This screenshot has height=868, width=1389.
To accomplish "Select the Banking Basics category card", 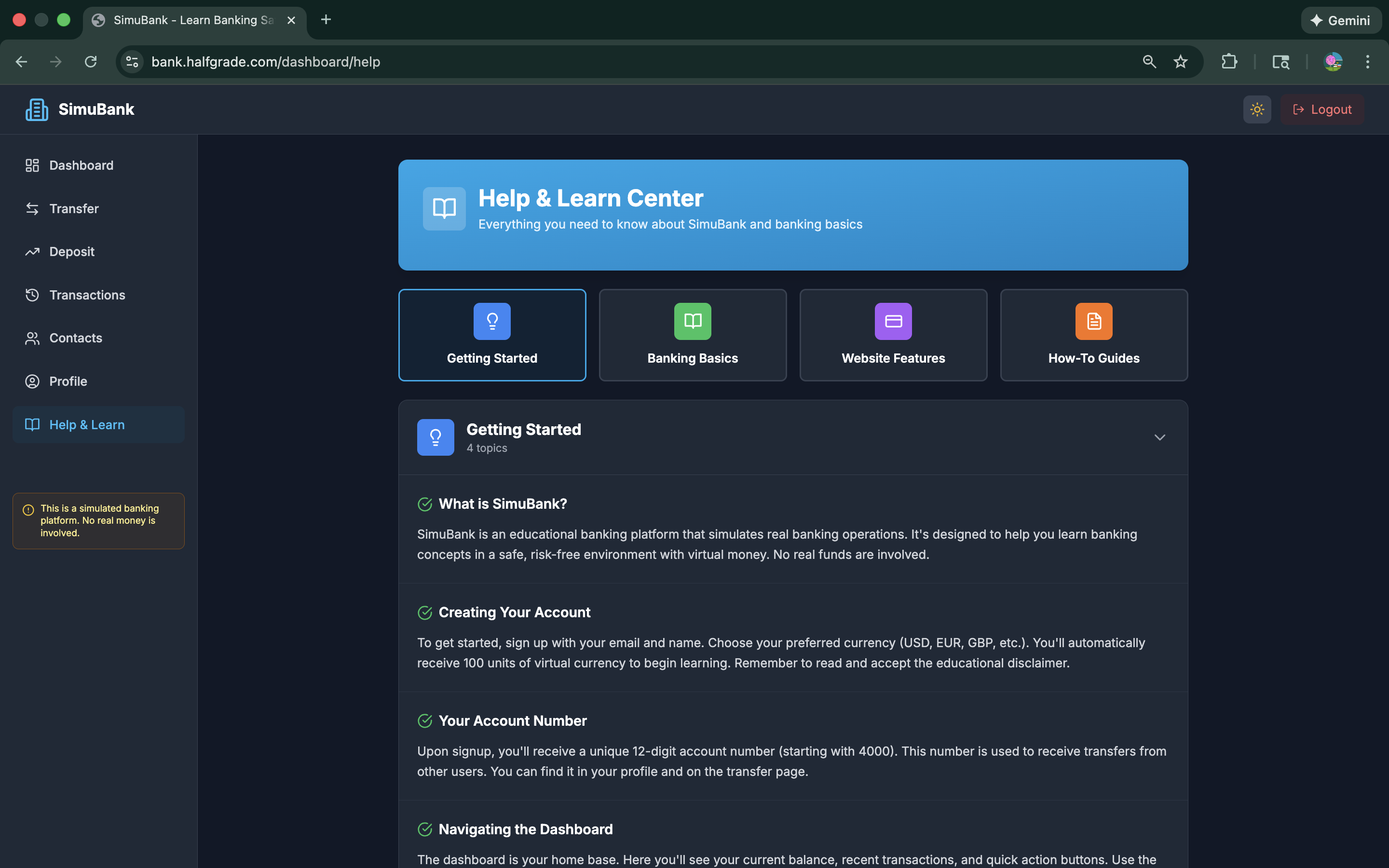I will 692,335.
